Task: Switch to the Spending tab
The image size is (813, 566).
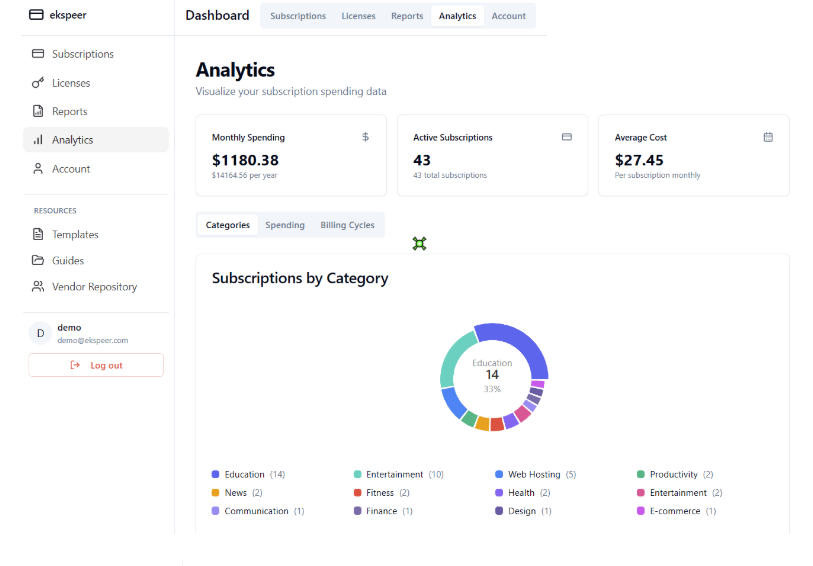Action: click(x=285, y=225)
